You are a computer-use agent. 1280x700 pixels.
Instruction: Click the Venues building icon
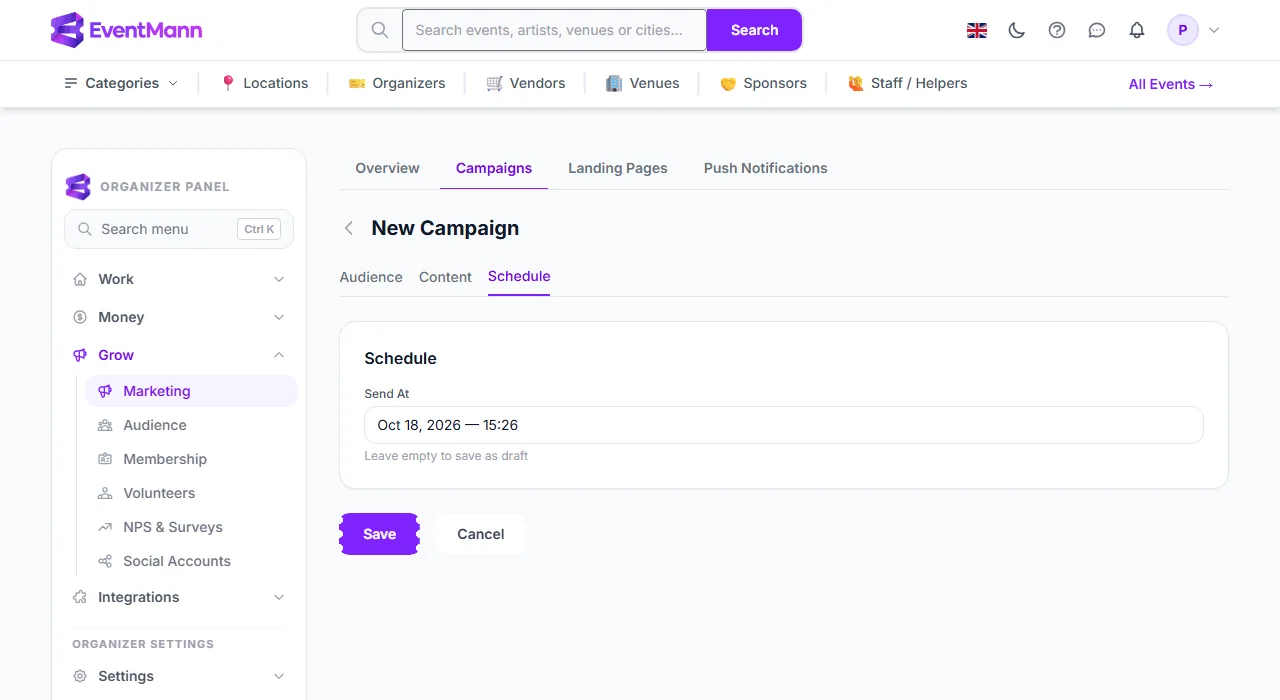pyautogui.click(x=615, y=83)
